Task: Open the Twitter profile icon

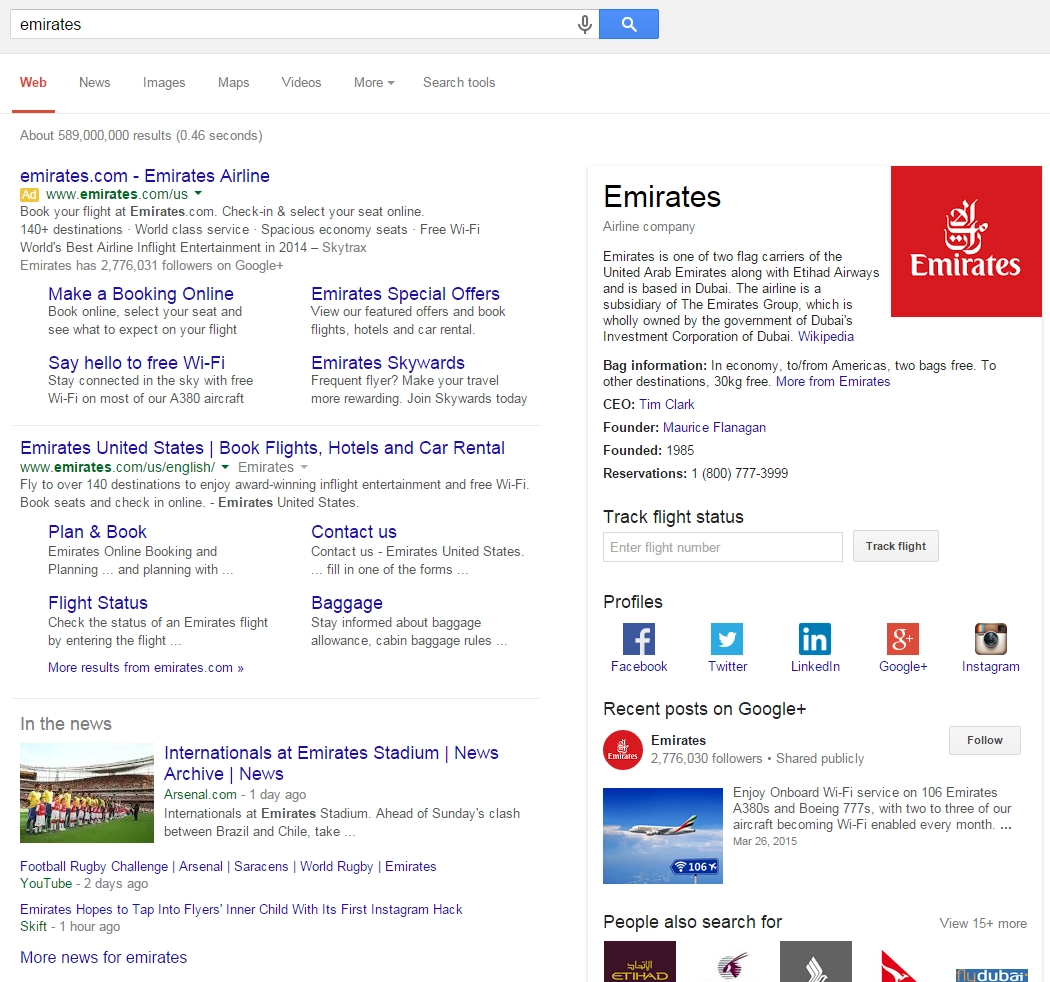Action: click(727, 639)
